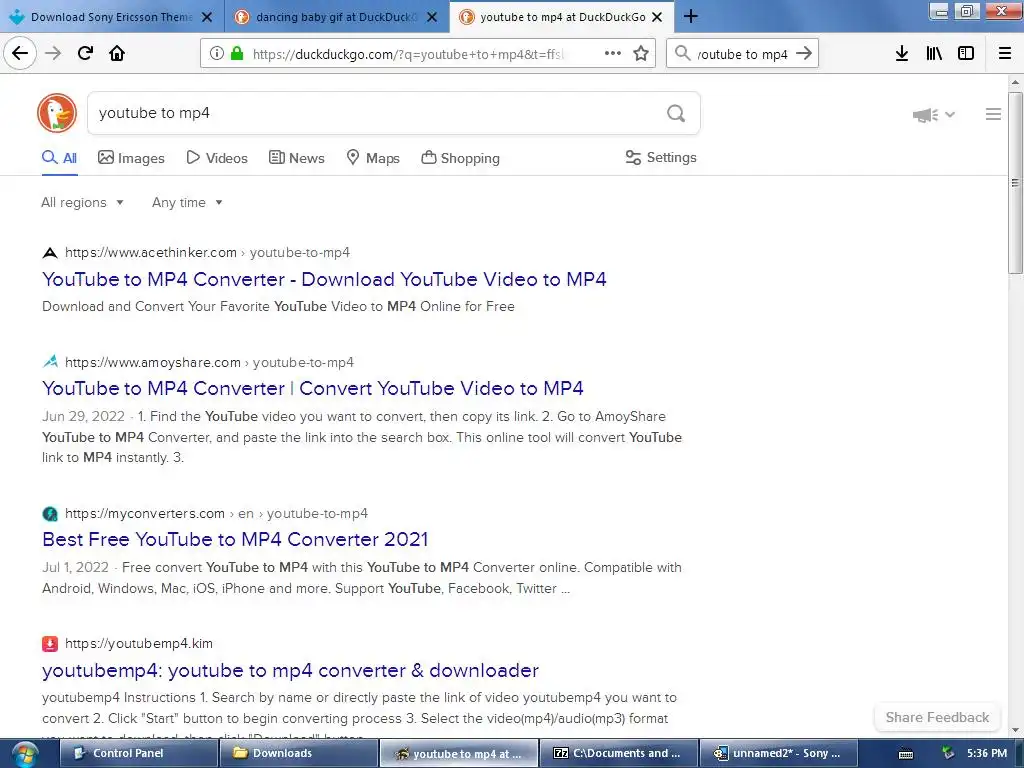The height and width of the screenshot is (768, 1024).
Task: Open the DuckDuckGo megaphone menu
Action: (x=933, y=115)
